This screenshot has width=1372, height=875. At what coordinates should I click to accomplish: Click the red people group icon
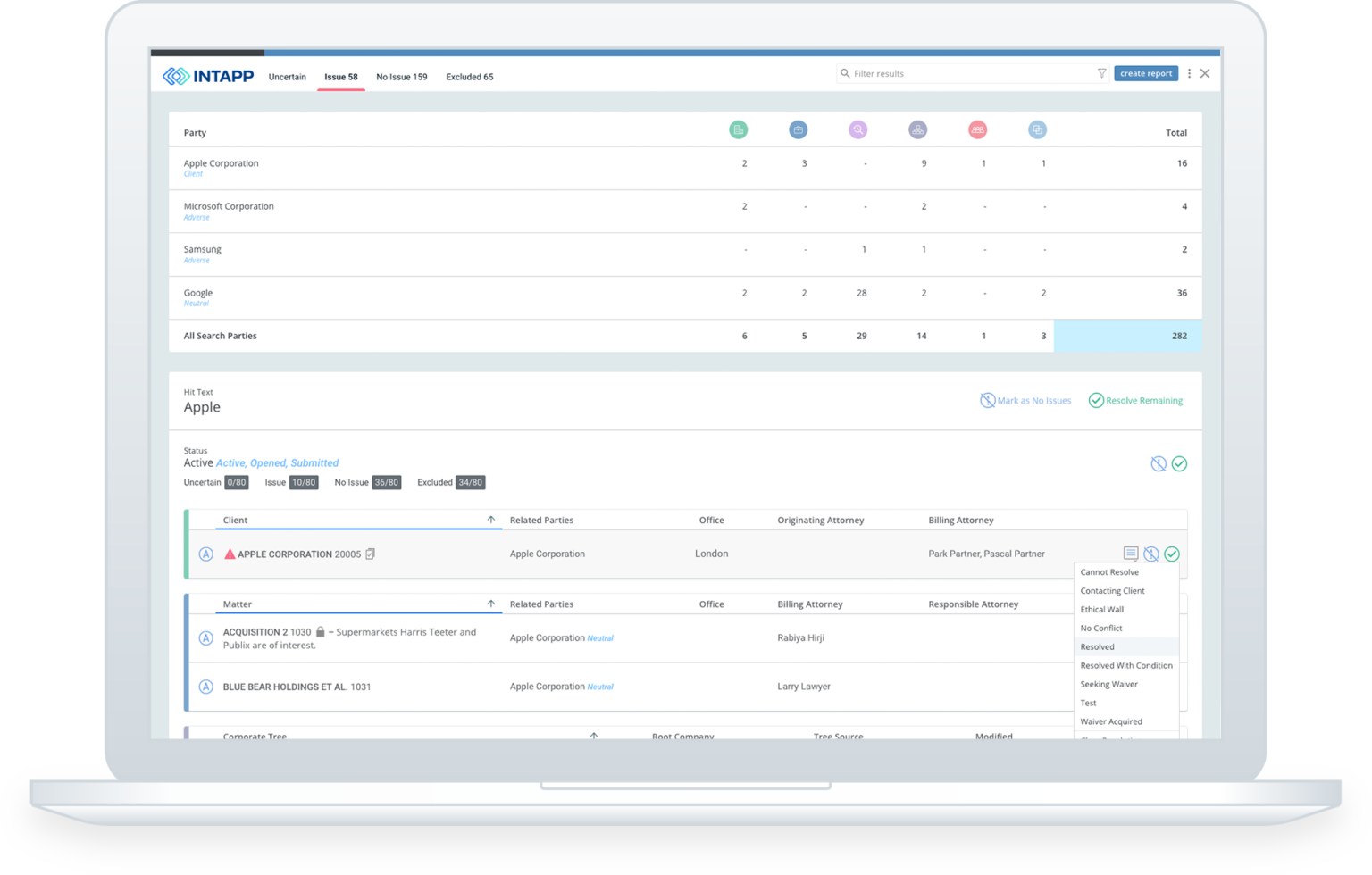click(977, 130)
